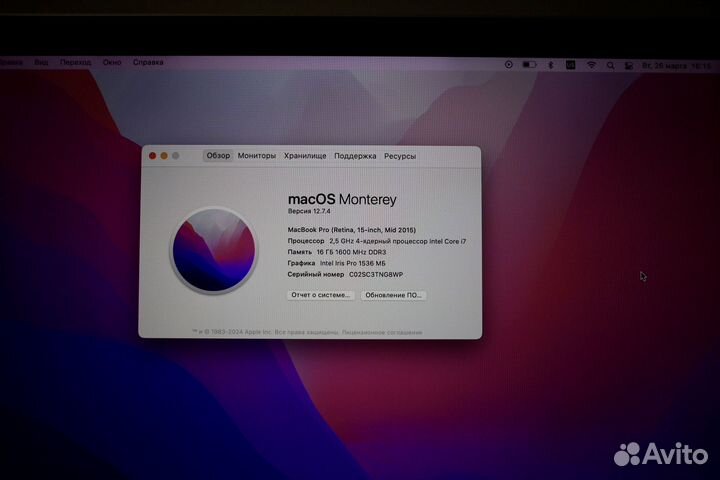Image resolution: width=720 pixels, height=480 pixels.
Task: Go to the Ресурсы tab
Action: click(400, 156)
